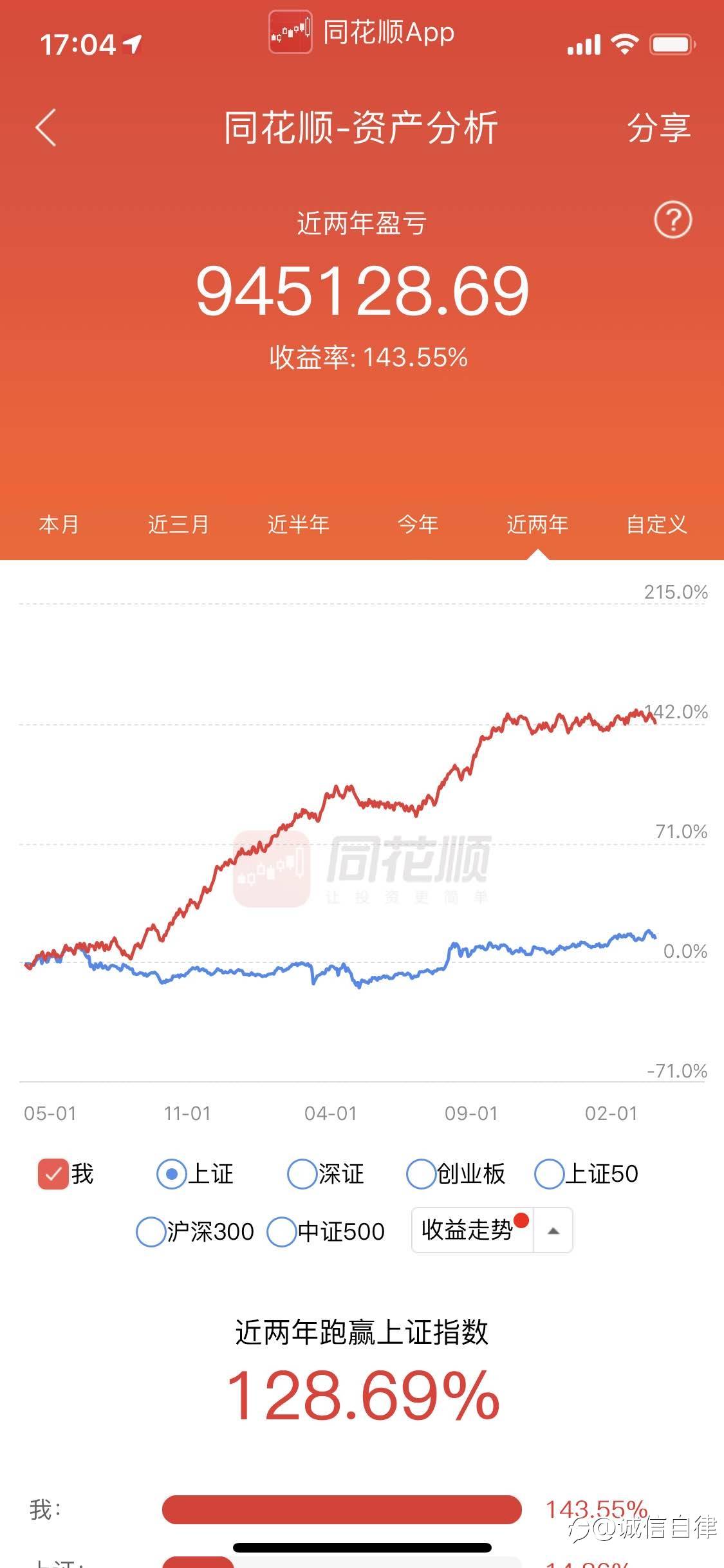Tap the cellular signal bars icon

click(584, 45)
